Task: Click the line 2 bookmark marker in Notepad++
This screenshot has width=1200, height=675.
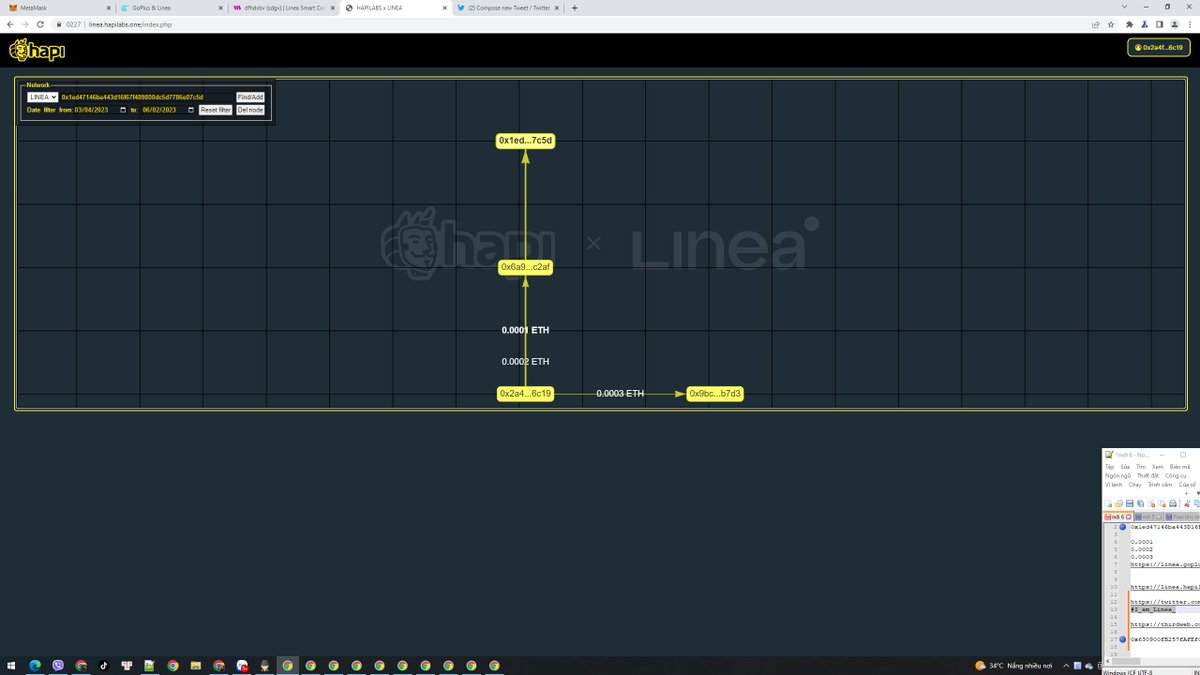Action: 1122,527
